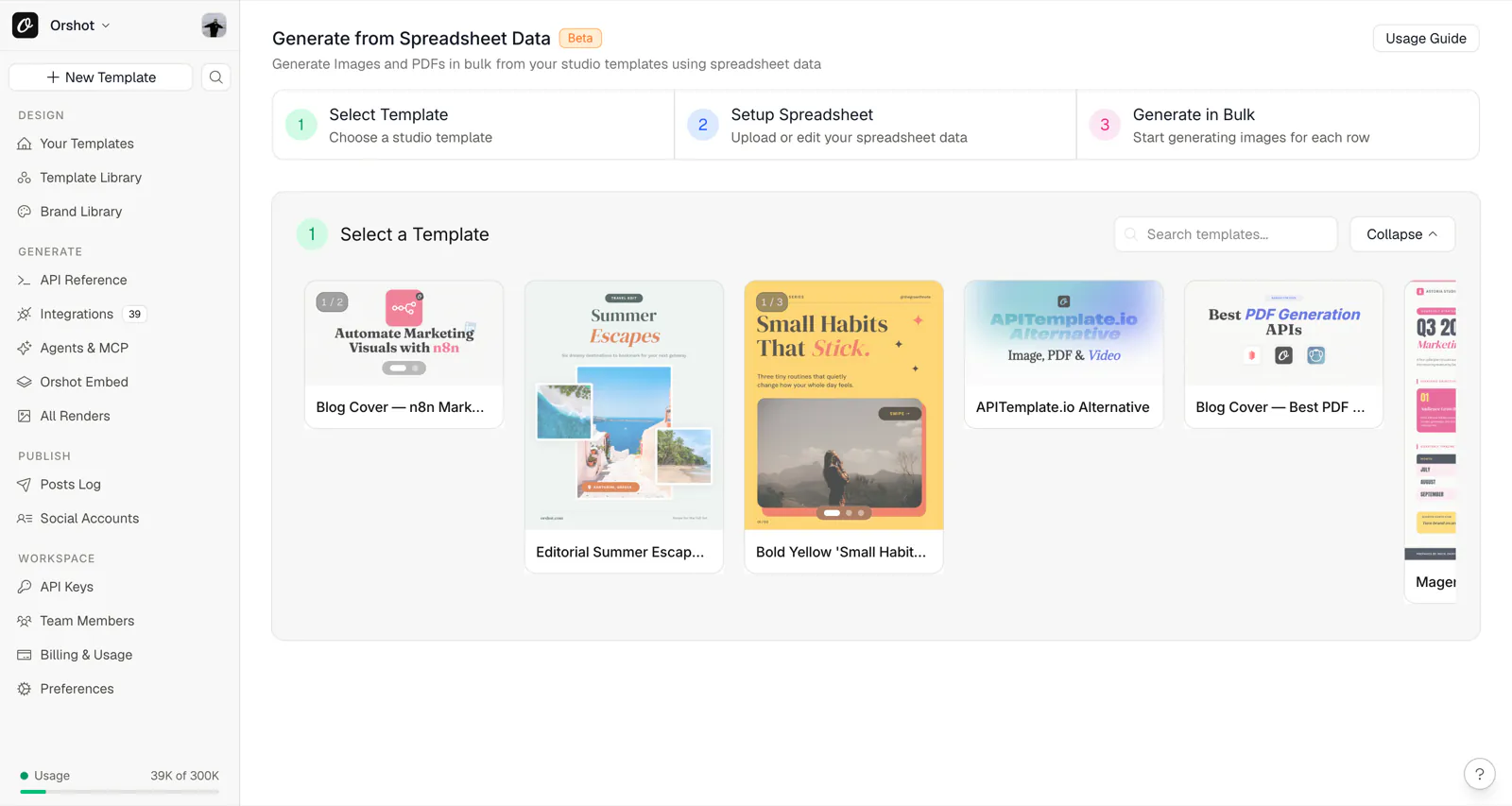Viewport: 1512px width, 806px height.
Task: Select the Blog Cover Best PDF template
Action: [x=1283, y=354]
